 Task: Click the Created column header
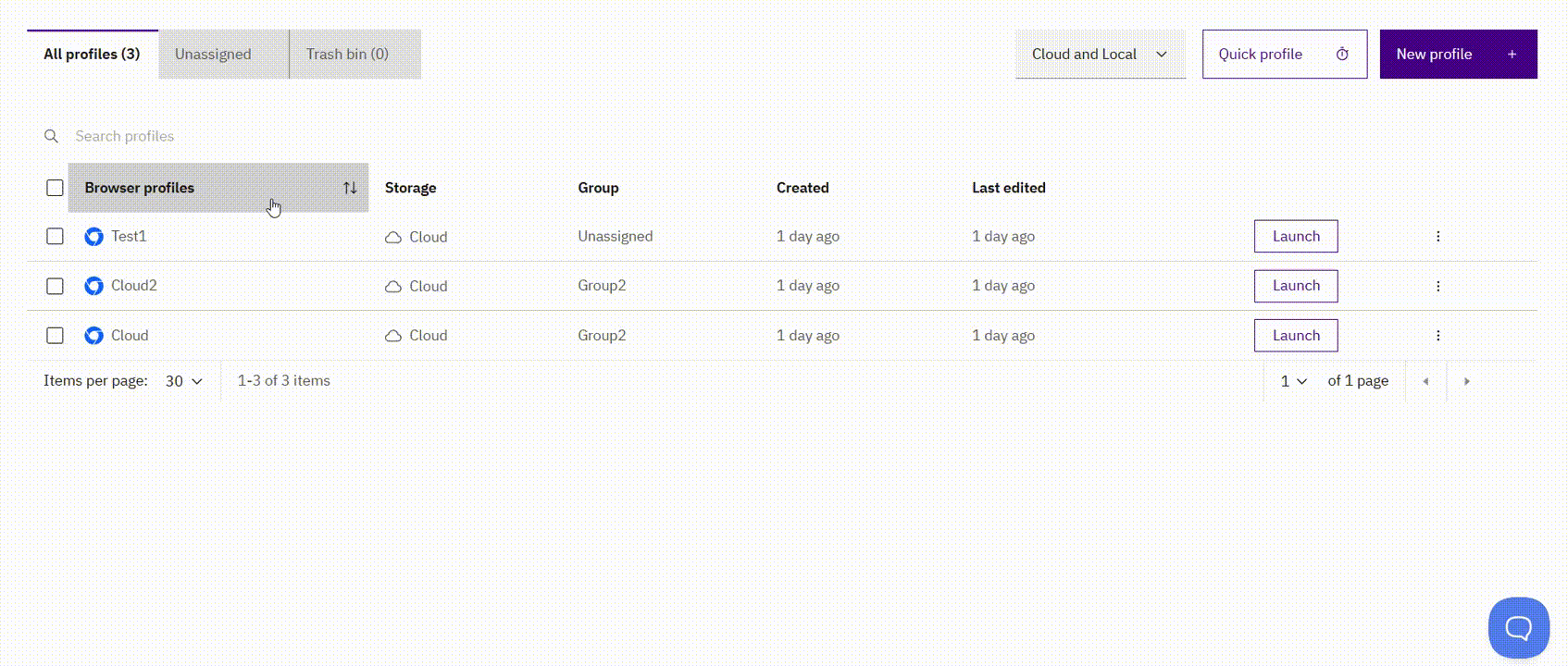[x=803, y=188]
